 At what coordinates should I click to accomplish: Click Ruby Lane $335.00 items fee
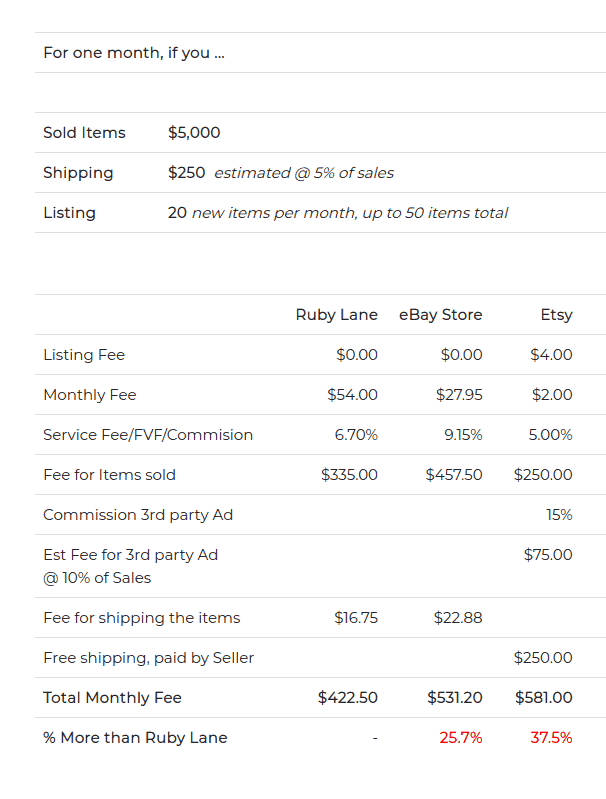coord(349,475)
